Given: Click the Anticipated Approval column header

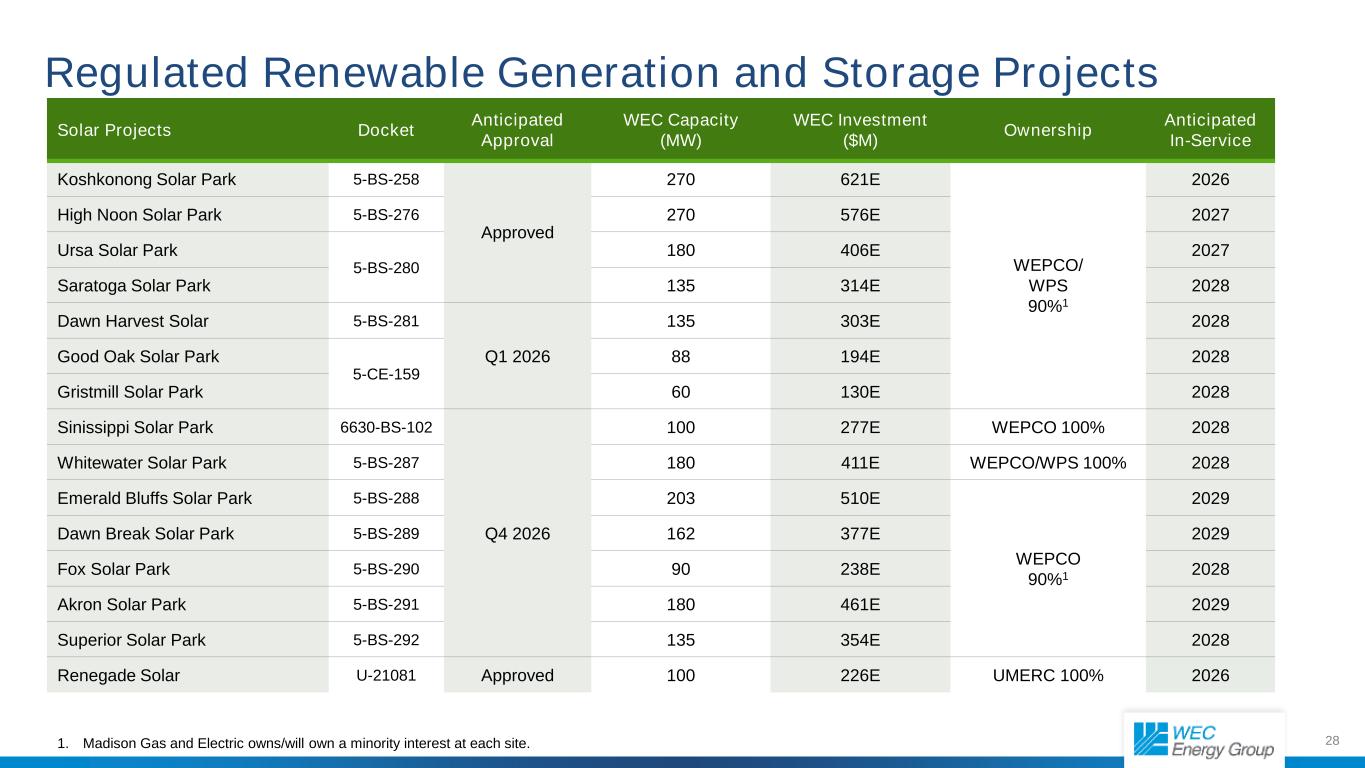Looking at the screenshot, I should (517, 130).
